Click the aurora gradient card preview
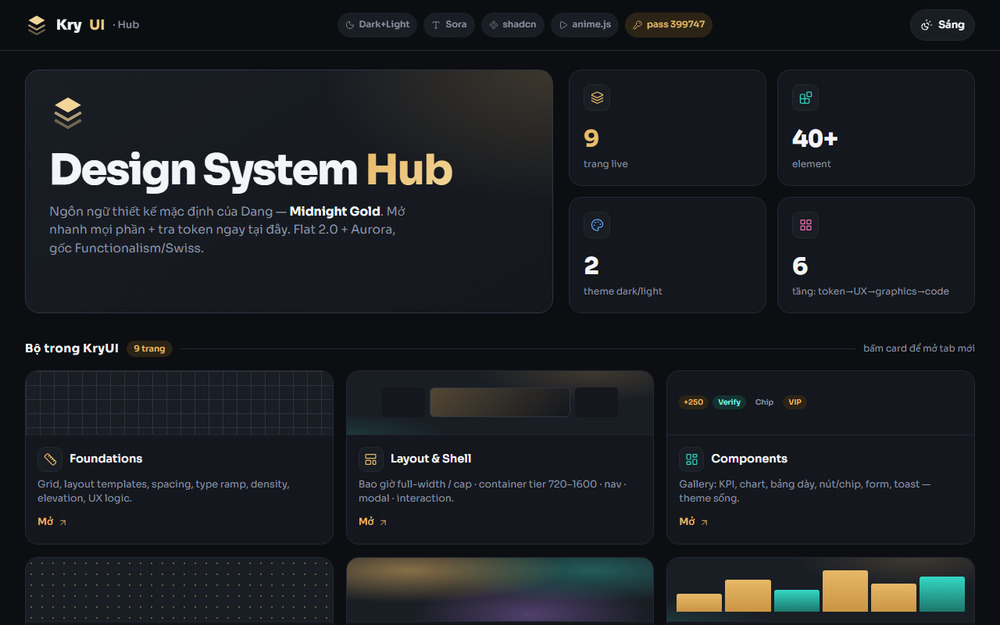Viewport: 1000px width, 625px height. point(500,591)
